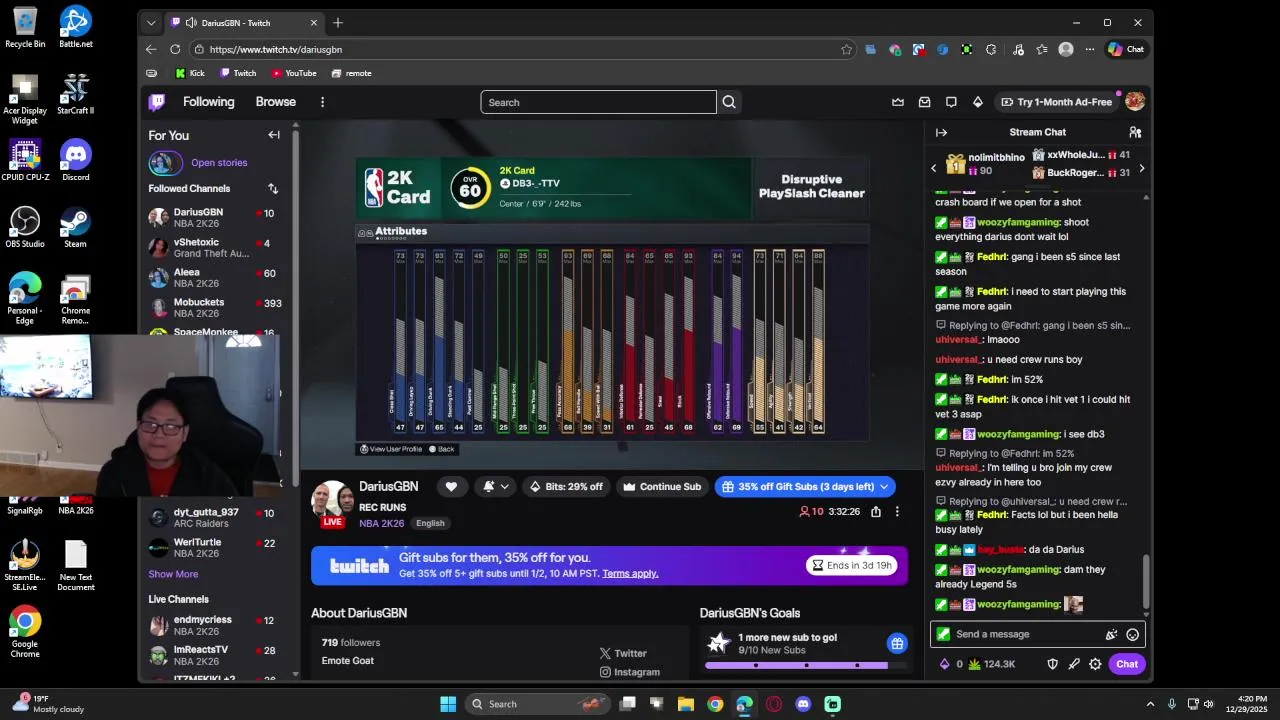1280x720 pixels.
Task: Open chat settings gear
Action: pos(1095,664)
